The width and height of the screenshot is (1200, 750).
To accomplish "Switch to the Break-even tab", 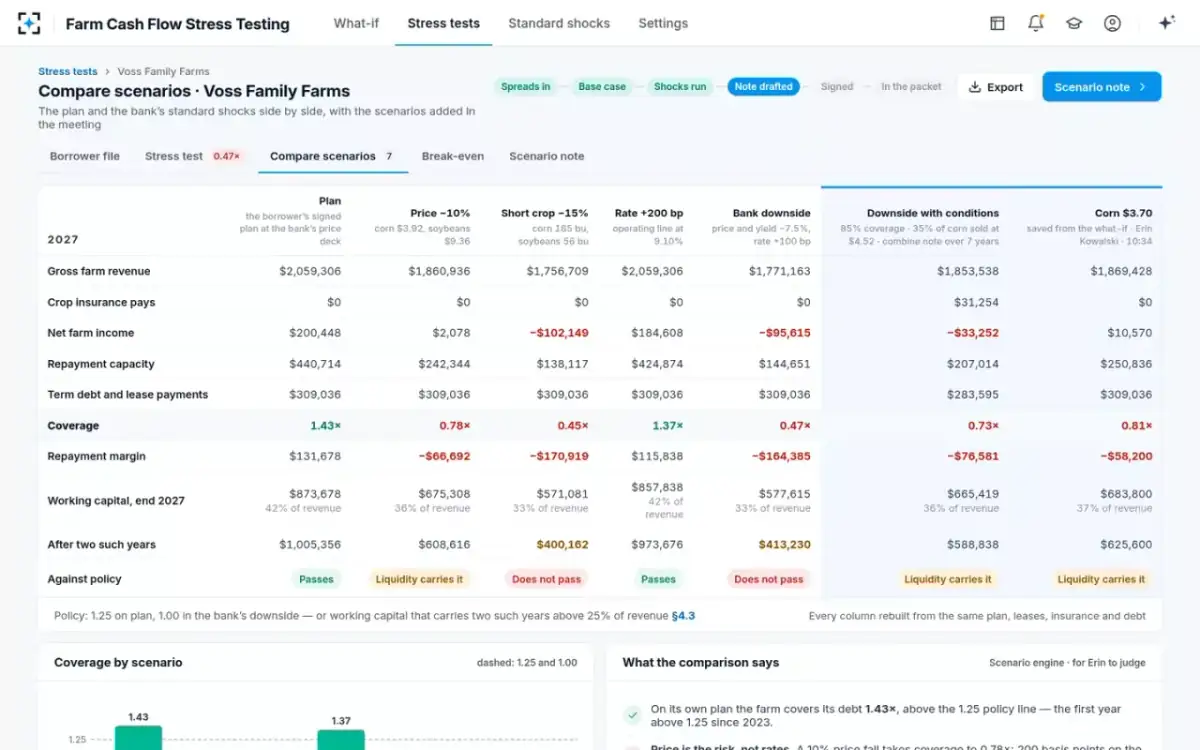I will click(x=453, y=156).
